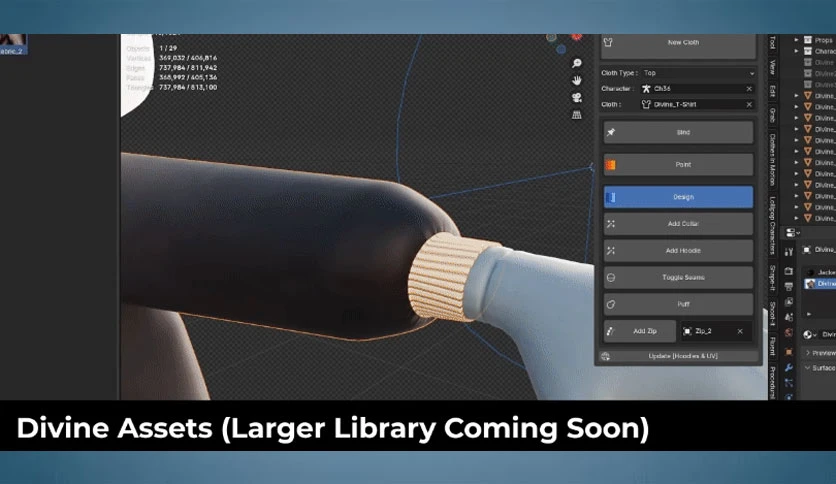
Task: Click the object icon next to Zip_2
Action: pos(688,331)
